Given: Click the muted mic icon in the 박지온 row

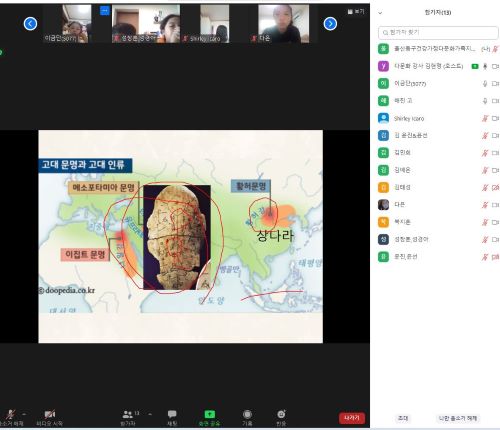Looking at the screenshot, I should (485, 222).
